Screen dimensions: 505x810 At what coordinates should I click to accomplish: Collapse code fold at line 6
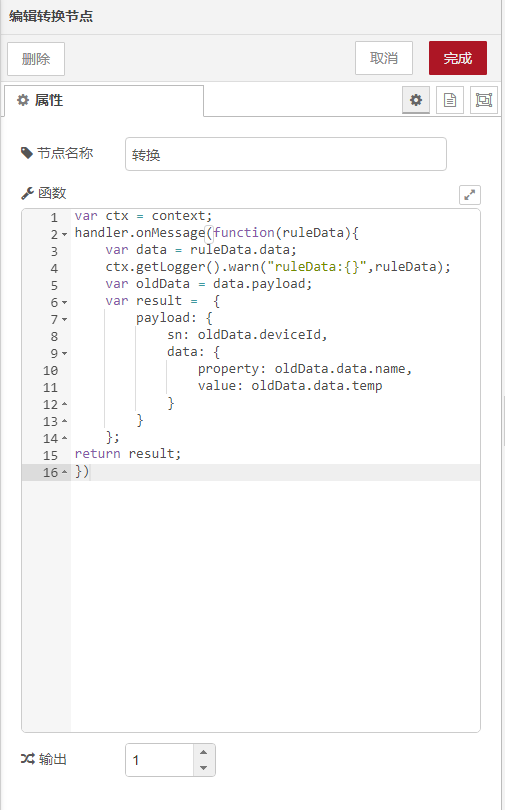[x=65, y=303]
